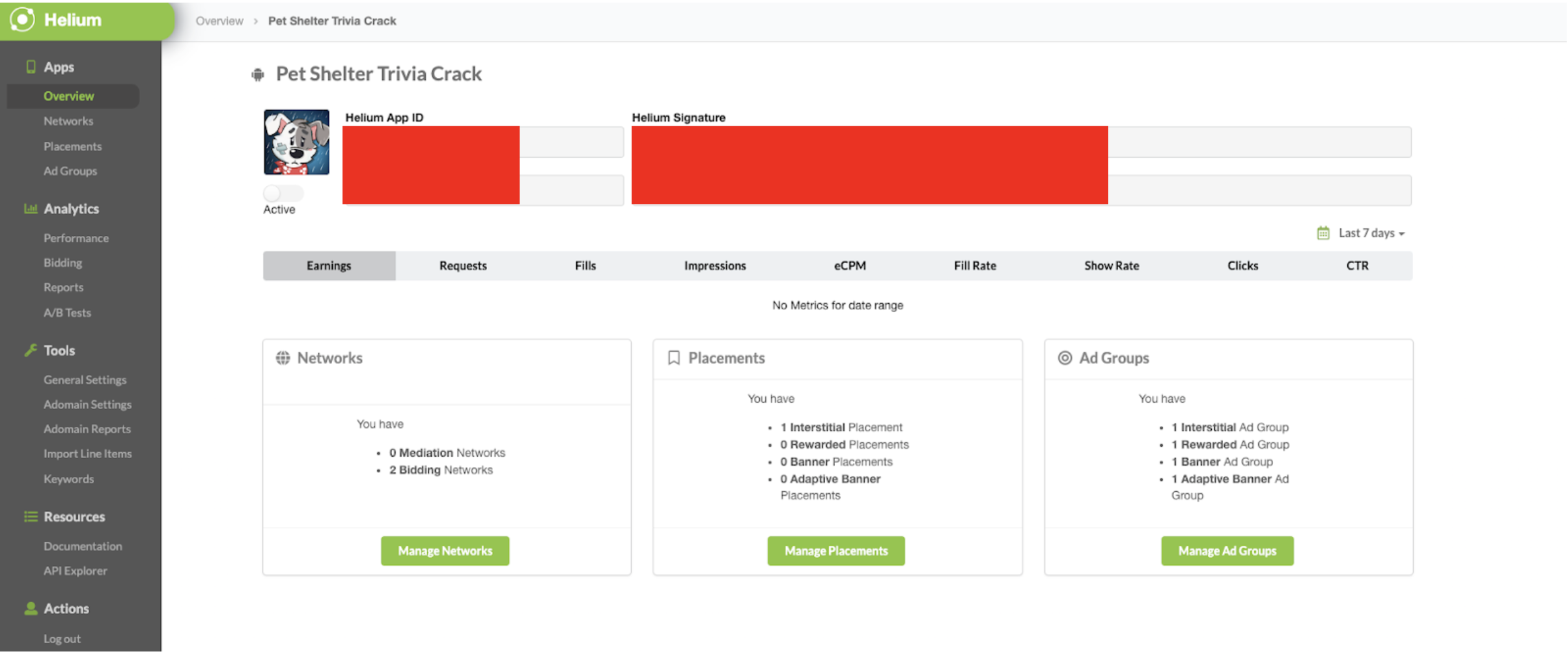The height and width of the screenshot is (658, 1568).
Task: Click the Manage Placements button
Action: (x=836, y=551)
